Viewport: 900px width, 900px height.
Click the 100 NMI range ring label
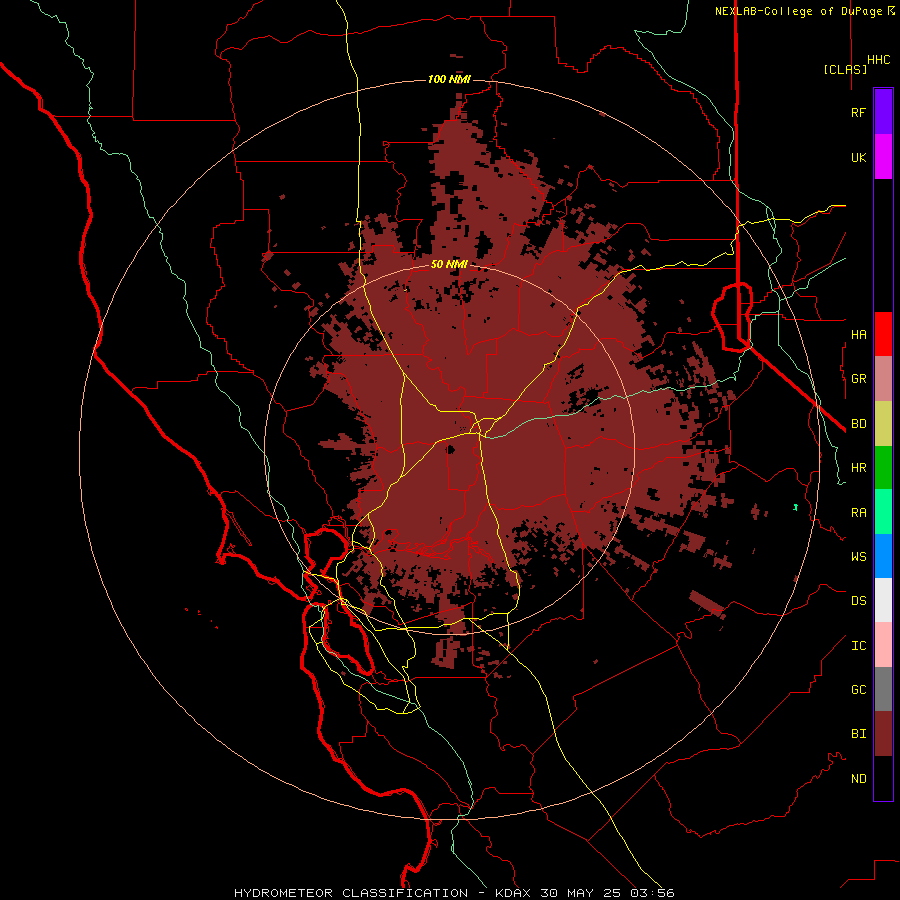(449, 79)
